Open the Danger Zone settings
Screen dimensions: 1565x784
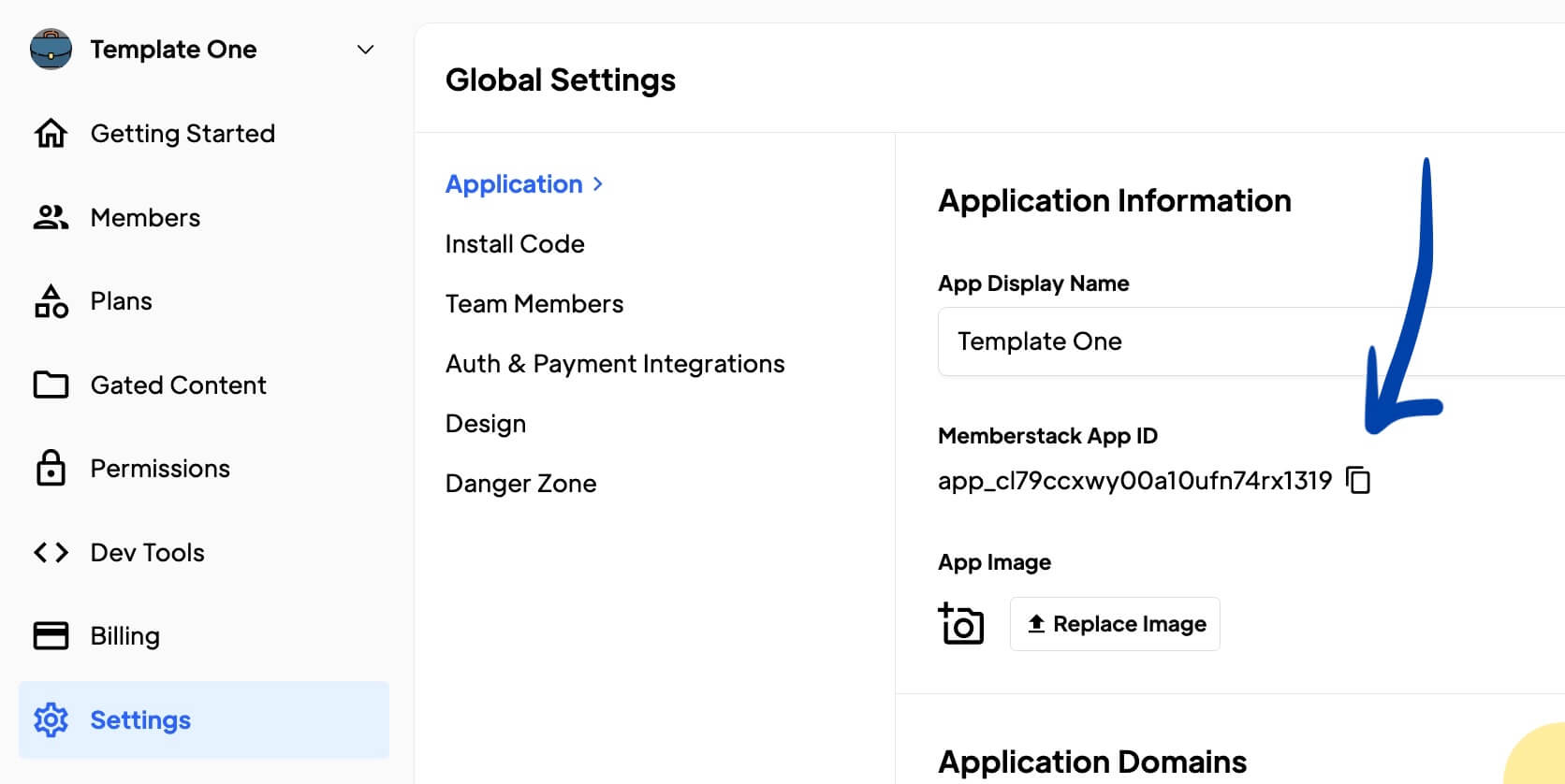pyautogui.click(x=520, y=484)
